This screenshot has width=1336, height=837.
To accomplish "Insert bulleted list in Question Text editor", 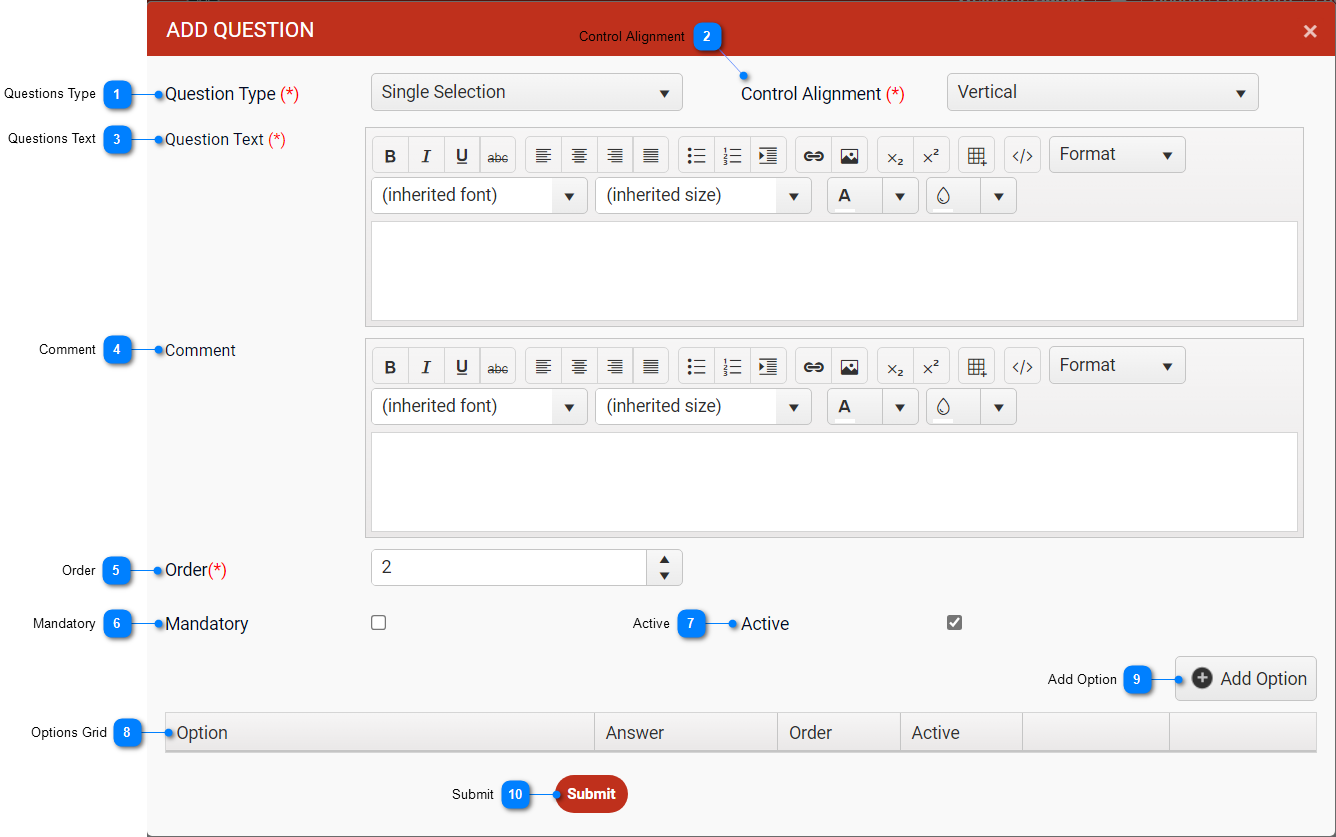I will [x=697, y=155].
